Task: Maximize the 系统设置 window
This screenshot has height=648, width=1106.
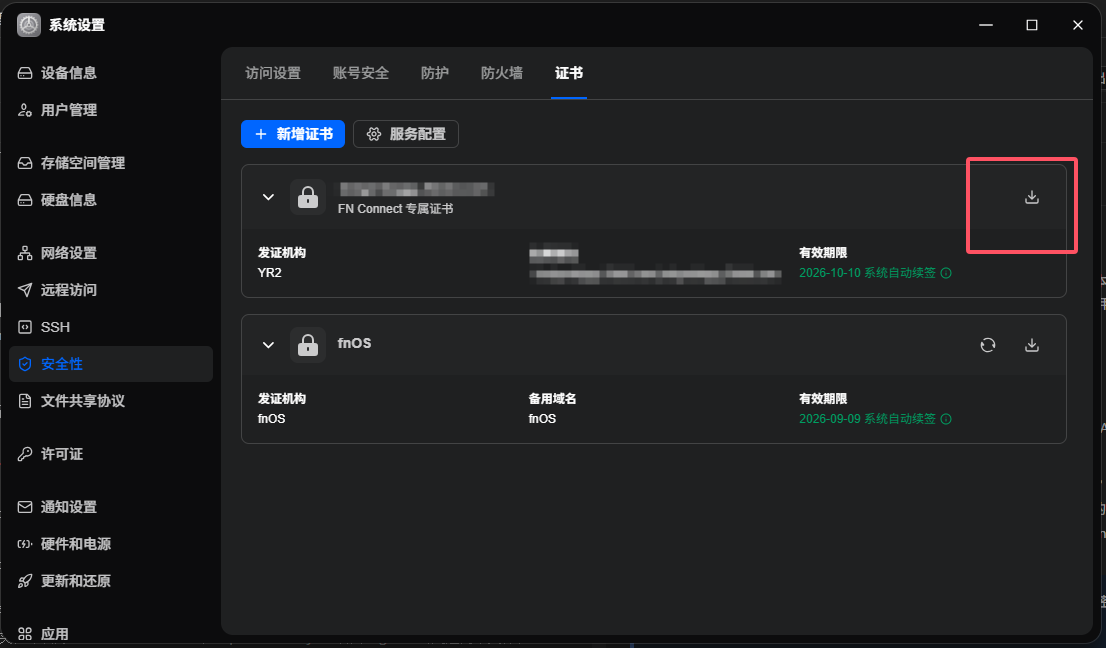Action: 1031,25
